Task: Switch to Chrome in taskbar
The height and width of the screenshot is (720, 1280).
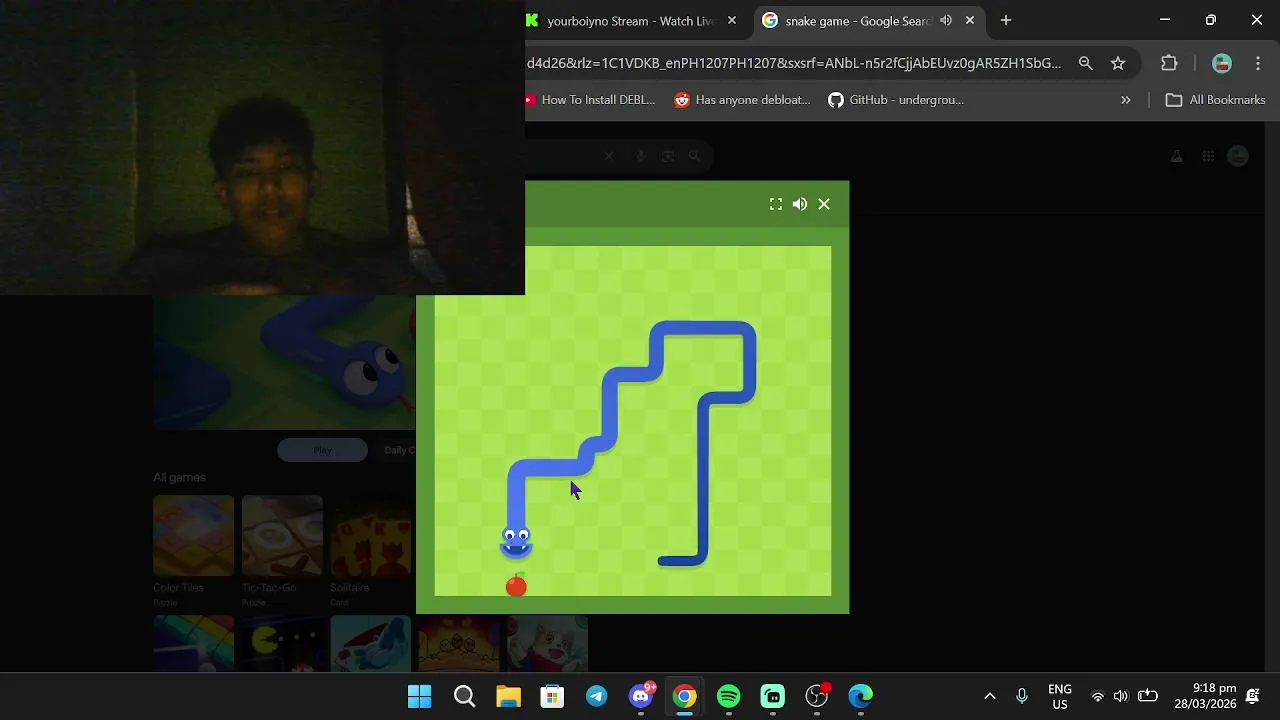Action: click(x=685, y=696)
